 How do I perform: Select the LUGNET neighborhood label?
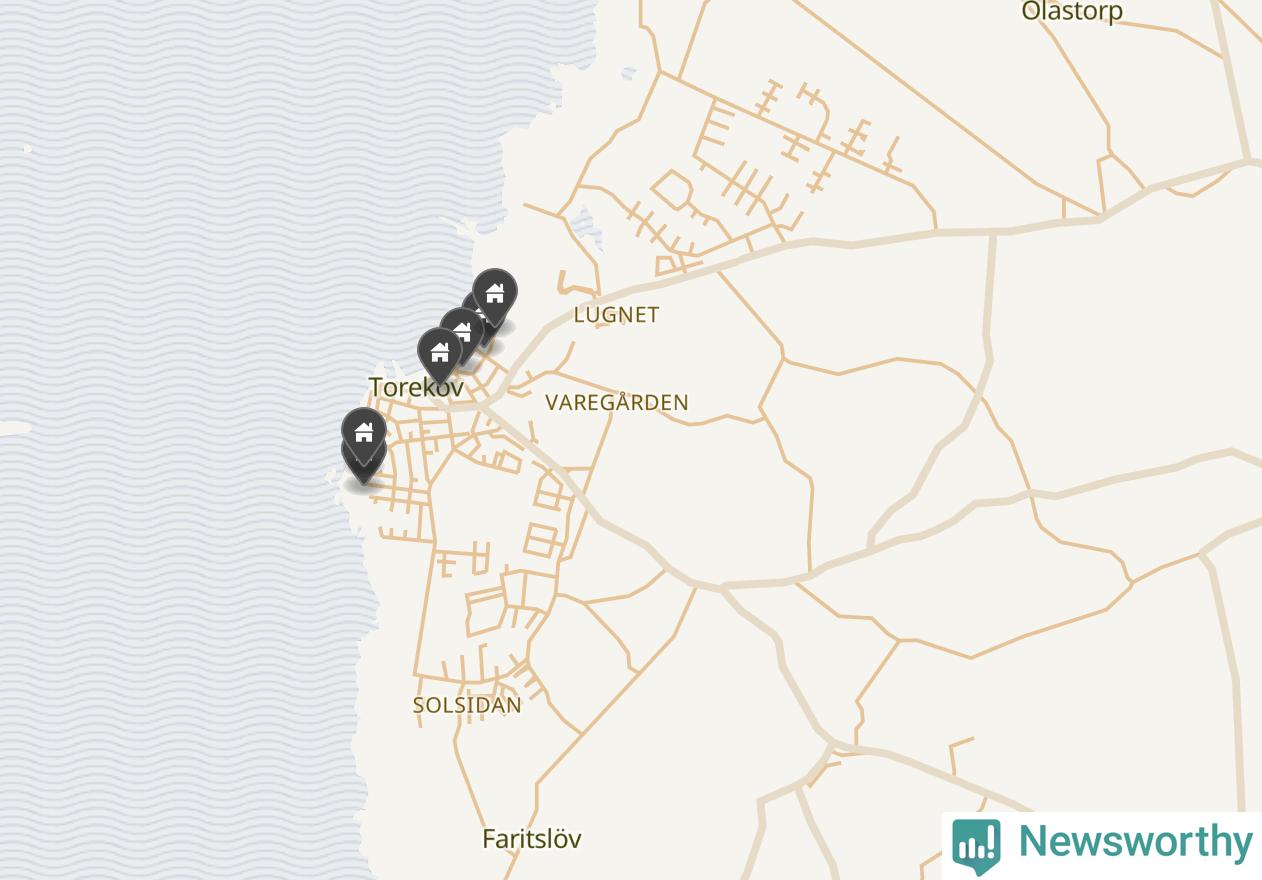pos(616,315)
